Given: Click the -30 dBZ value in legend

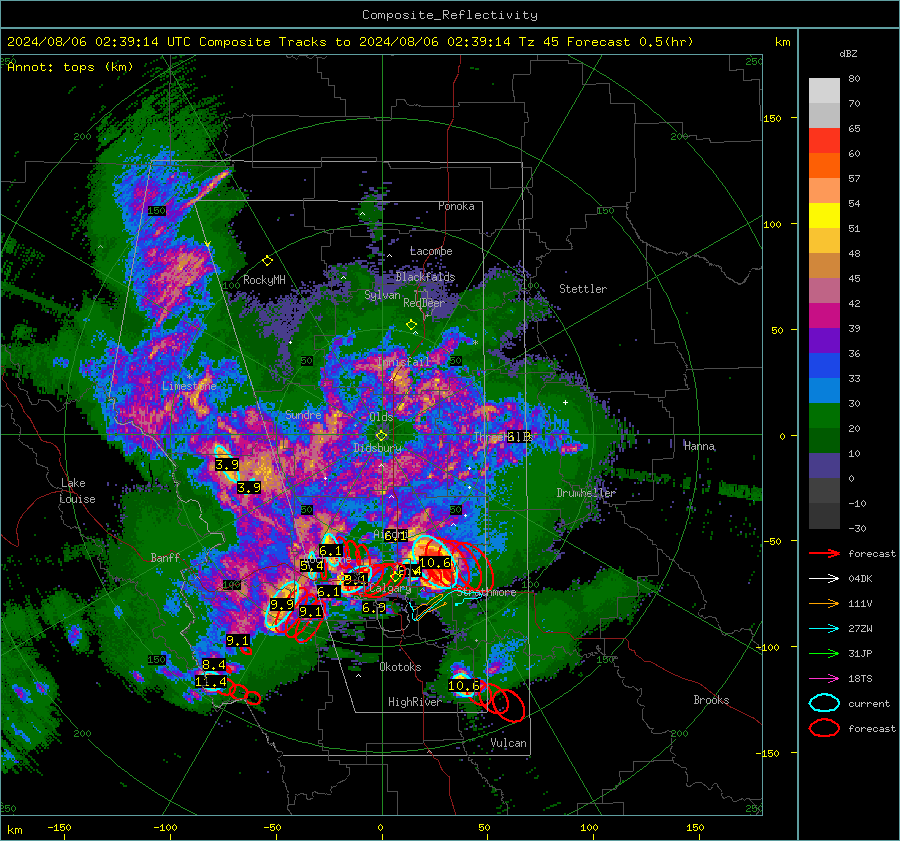Looking at the screenshot, I should pos(857,528).
